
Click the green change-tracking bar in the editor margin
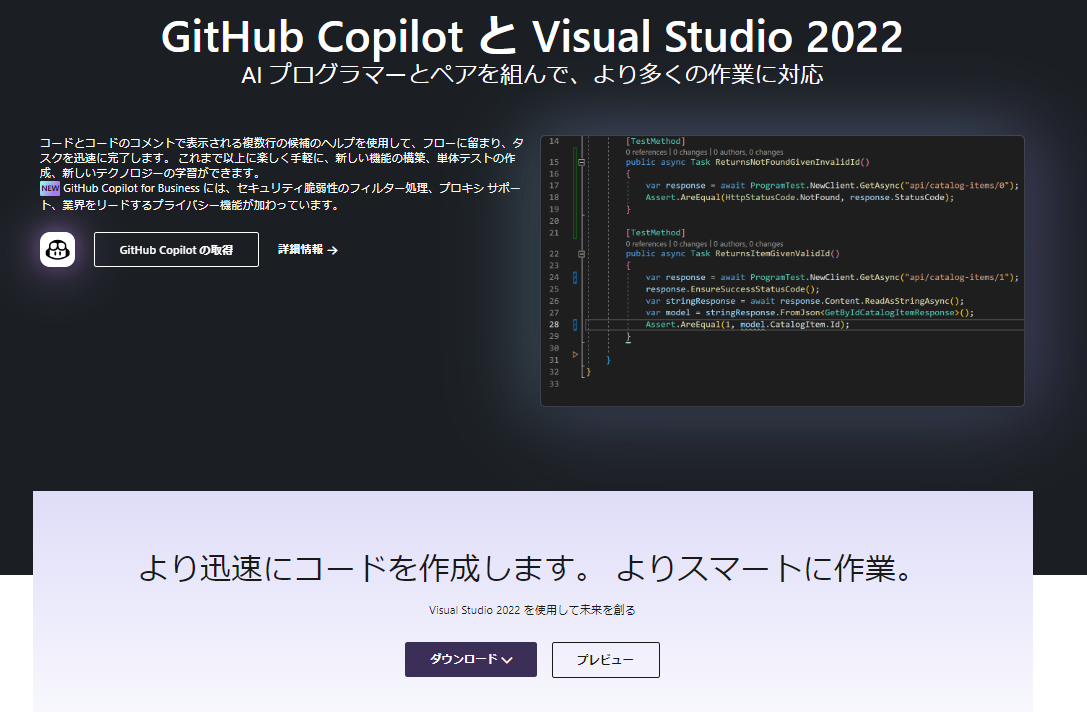(575, 190)
